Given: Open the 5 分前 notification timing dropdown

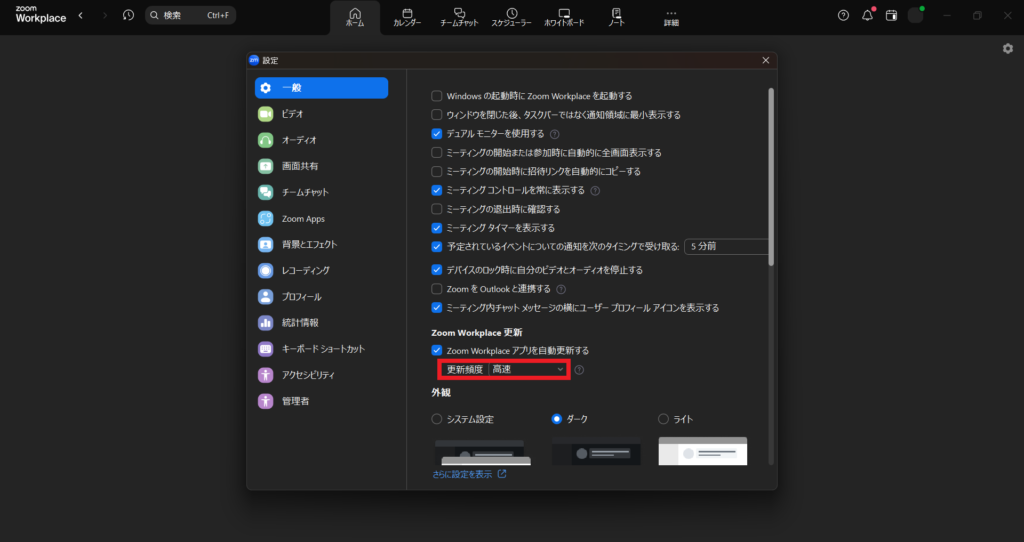Looking at the screenshot, I should click(x=726, y=247).
